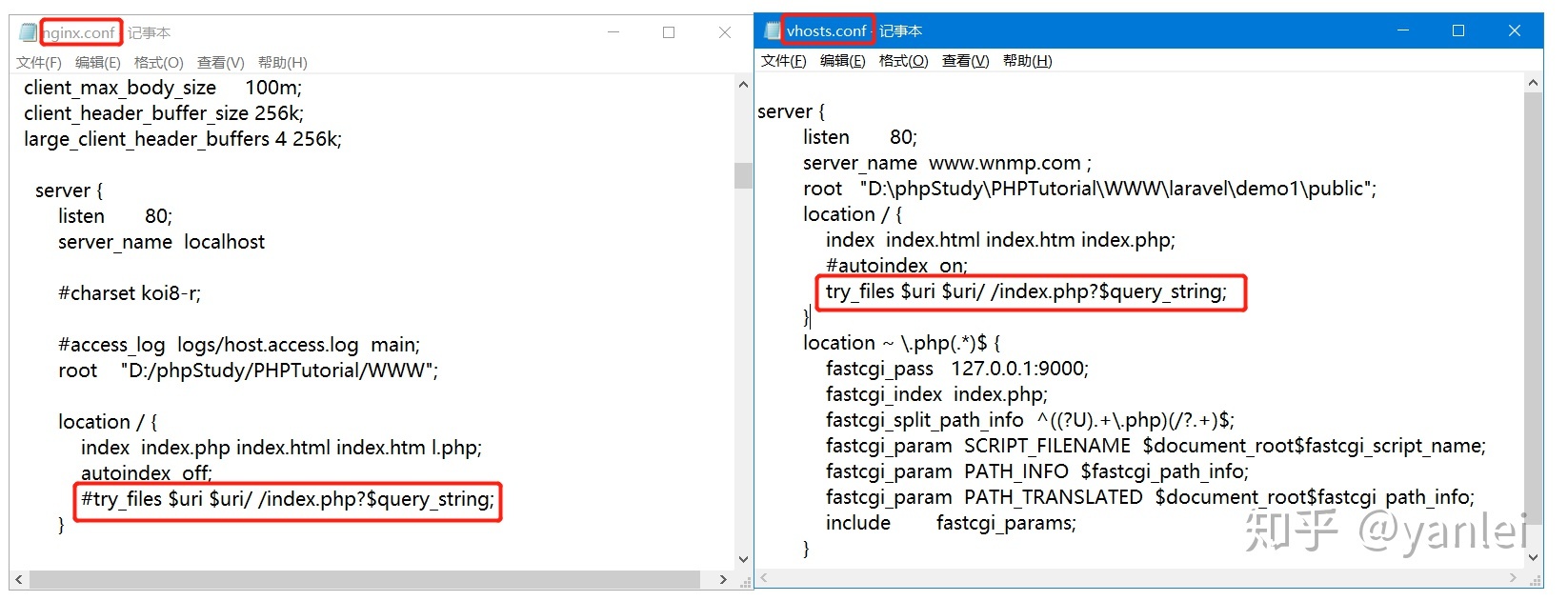Click the client_header_buffer_size 256k line

(x=164, y=113)
